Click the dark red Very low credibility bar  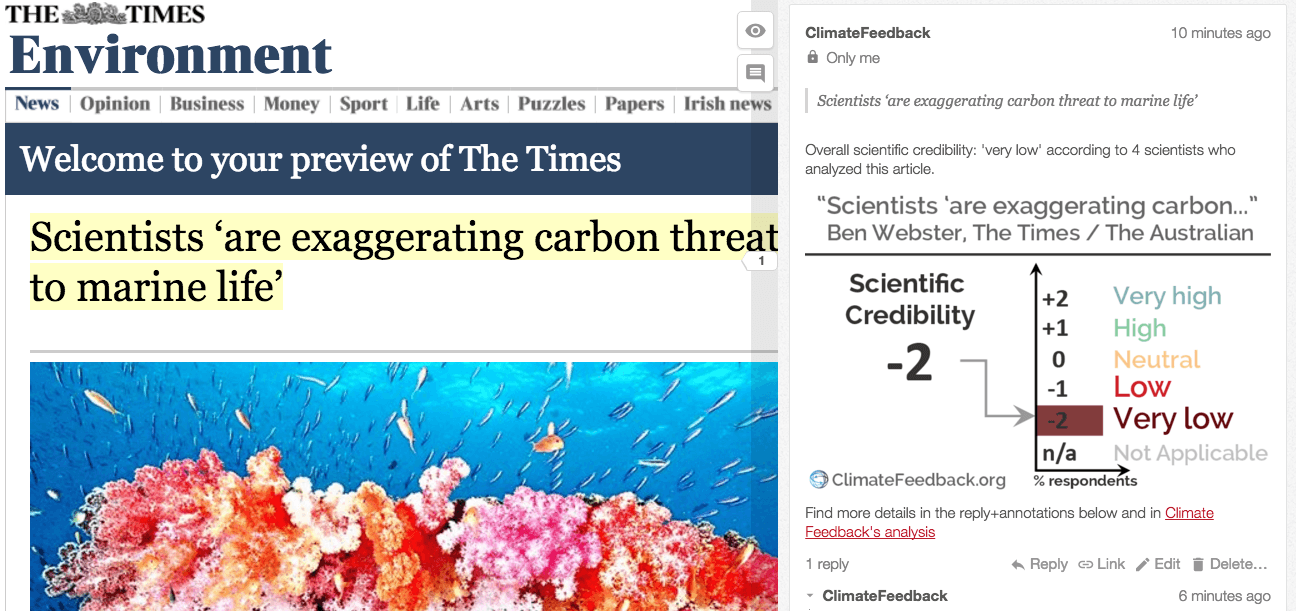[x=1069, y=420]
